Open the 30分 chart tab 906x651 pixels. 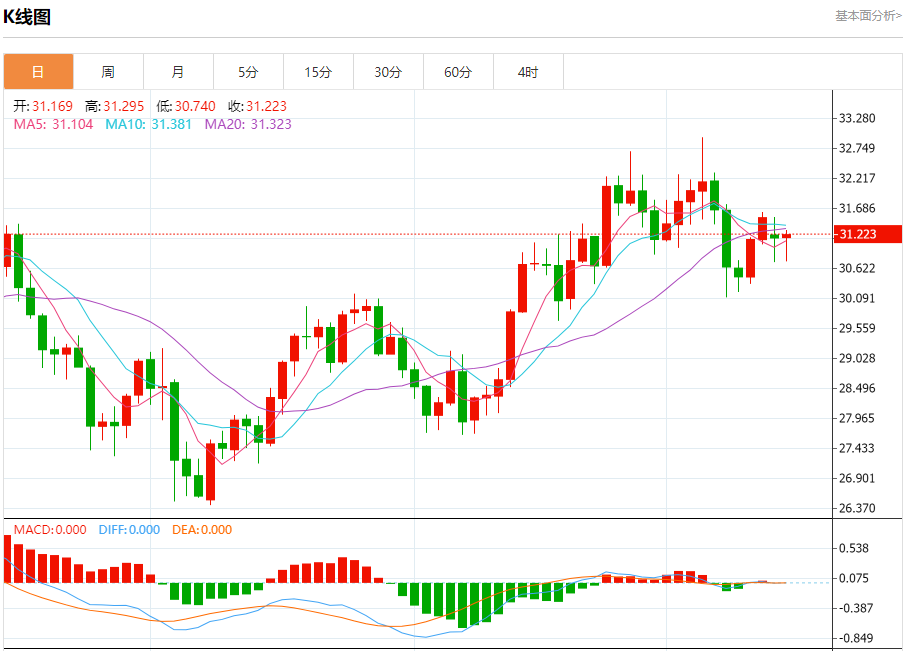(388, 72)
